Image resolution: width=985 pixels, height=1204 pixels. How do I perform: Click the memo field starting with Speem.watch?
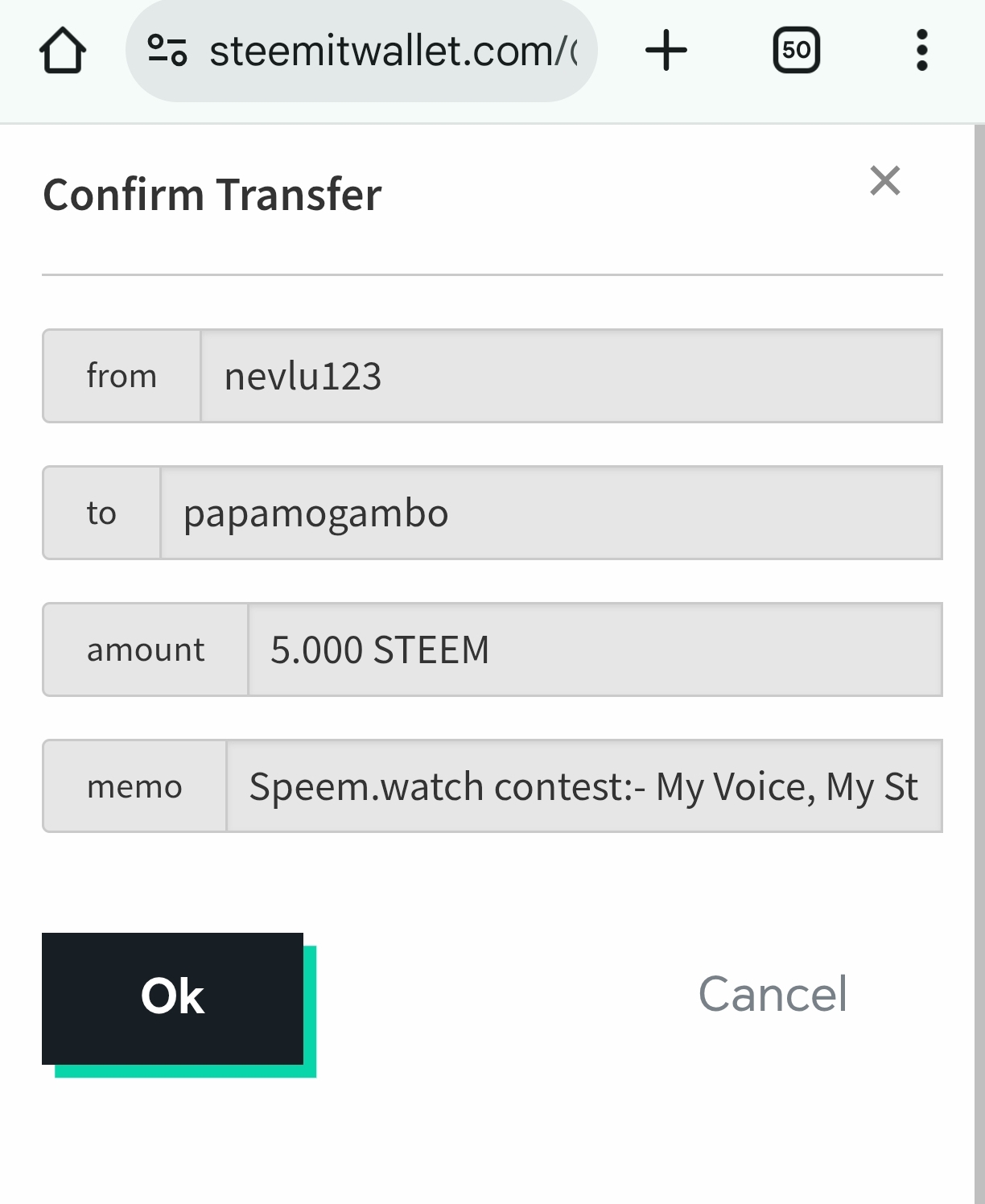point(583,786)
